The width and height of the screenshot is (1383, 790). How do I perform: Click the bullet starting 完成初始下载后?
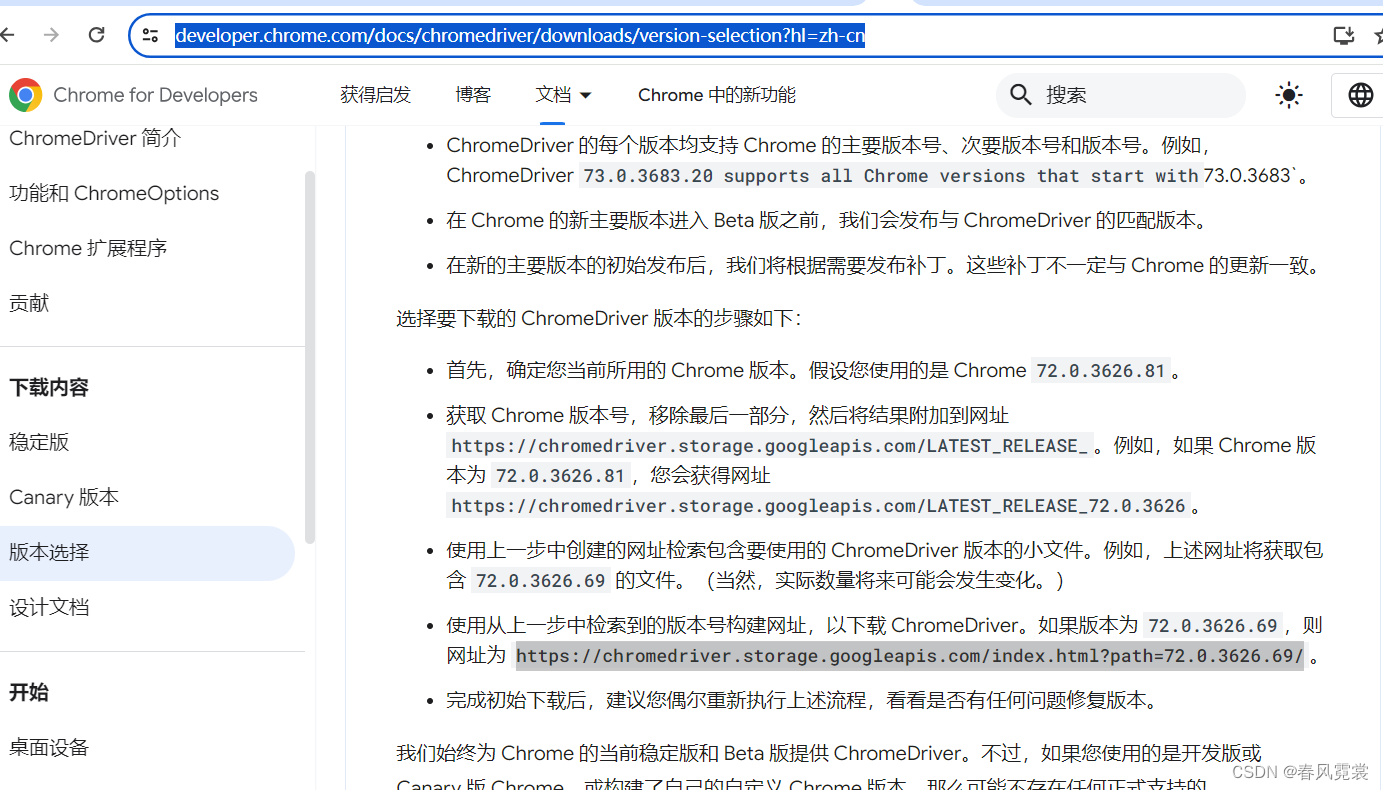pos(802,700)
